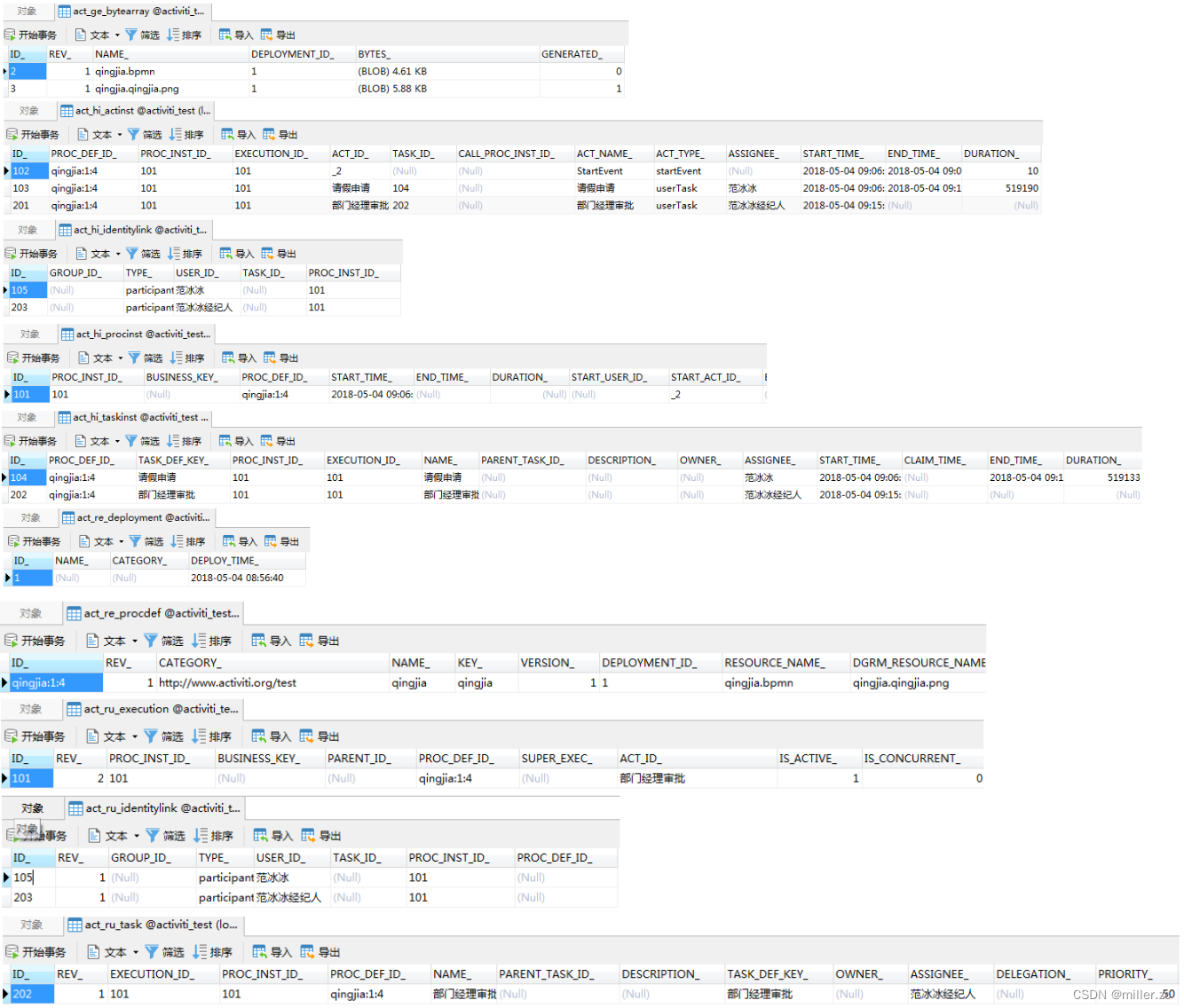Click 导入 import in the act_hi_taskinst toolbar
The height and width of the screenshot is (1008, 1184).
pyautogui.click(x=236, y=441)
